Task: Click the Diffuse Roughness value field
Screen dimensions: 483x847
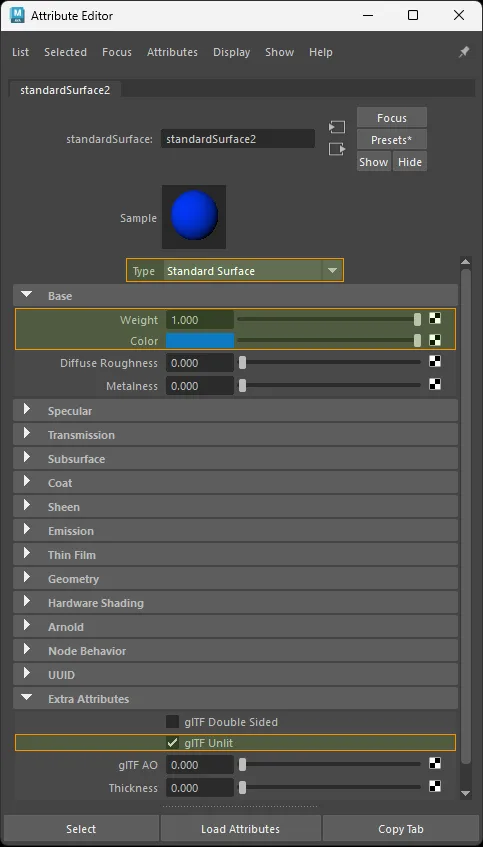Action: tap(200, 362)
